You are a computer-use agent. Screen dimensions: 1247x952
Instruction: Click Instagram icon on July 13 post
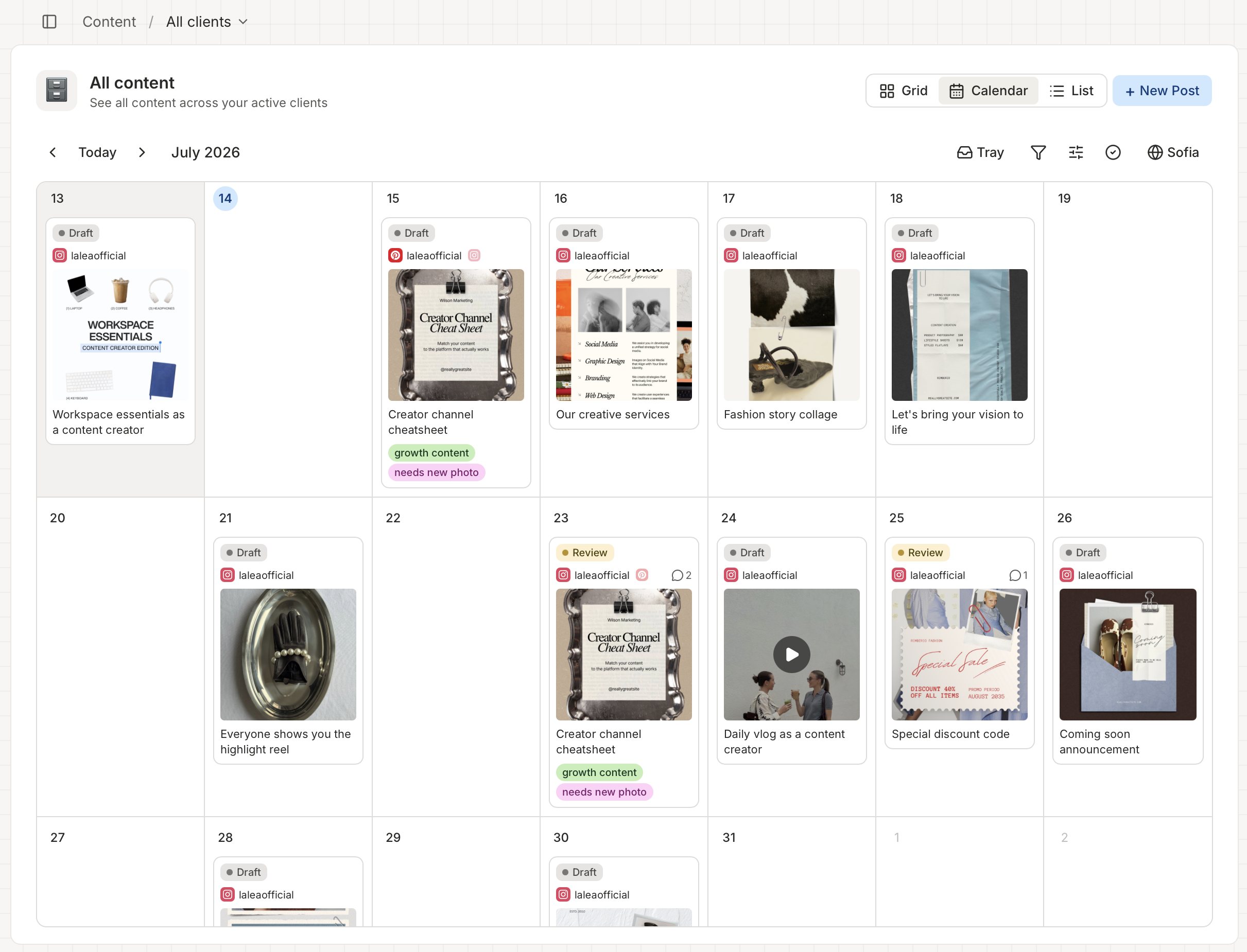click(x=60, y=256)
